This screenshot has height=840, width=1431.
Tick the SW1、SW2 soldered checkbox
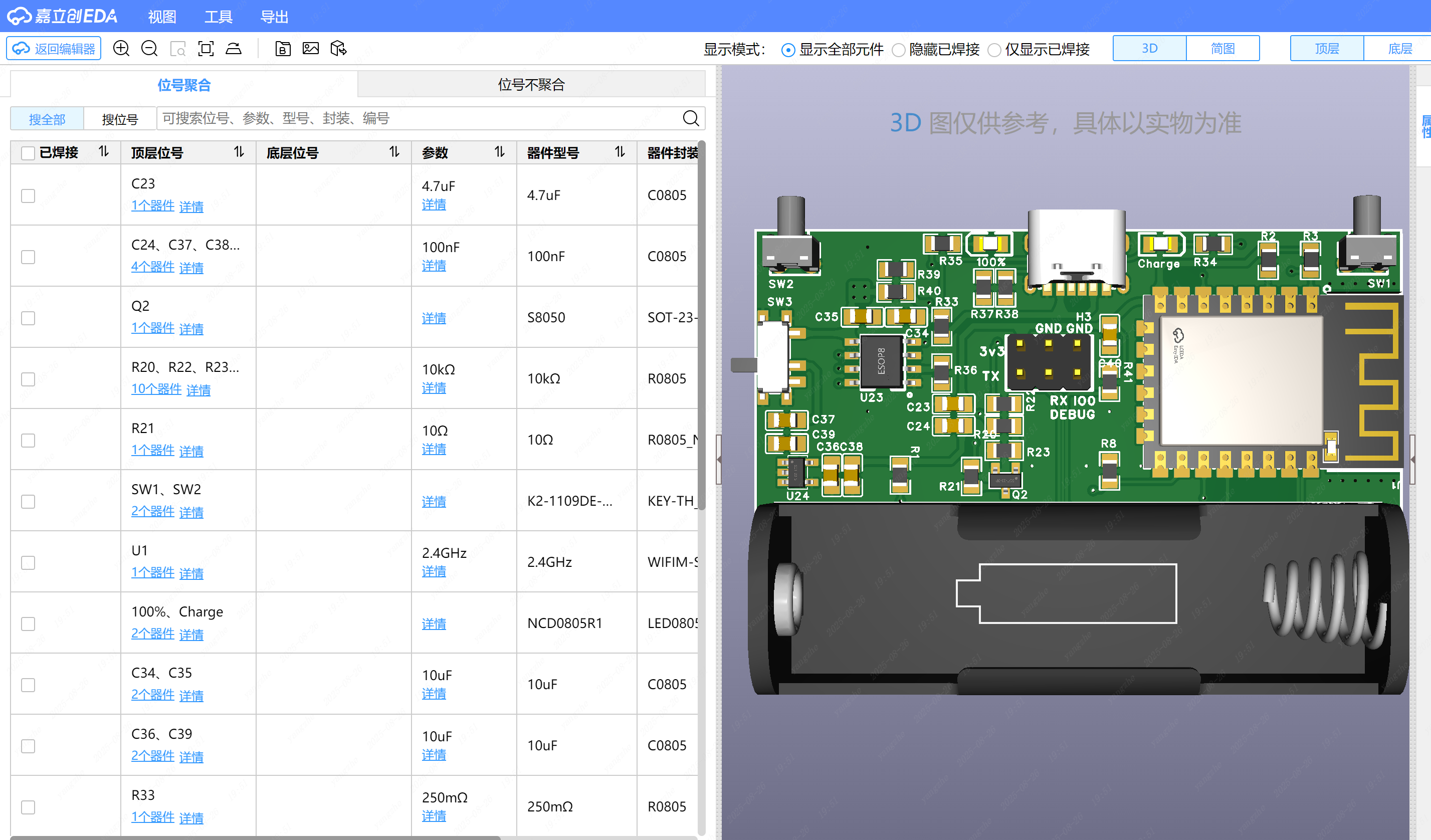(28, 502)
